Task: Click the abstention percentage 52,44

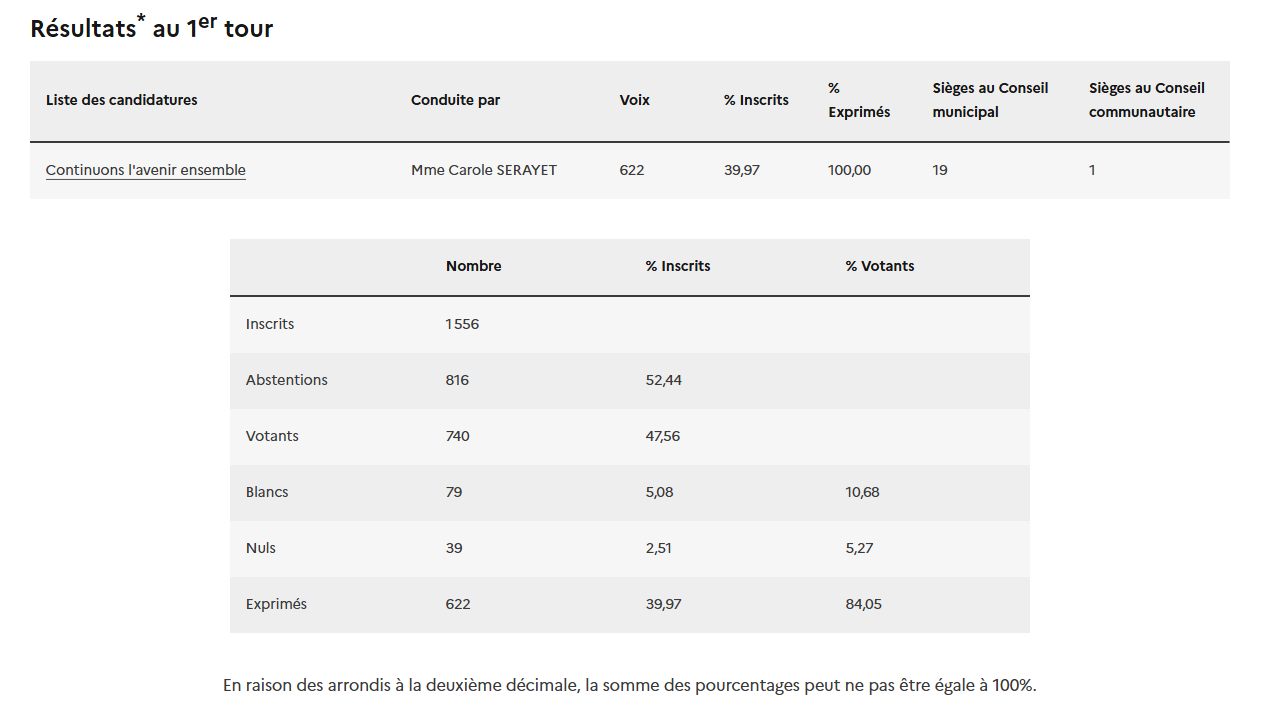Action: (x=663, y=380)
